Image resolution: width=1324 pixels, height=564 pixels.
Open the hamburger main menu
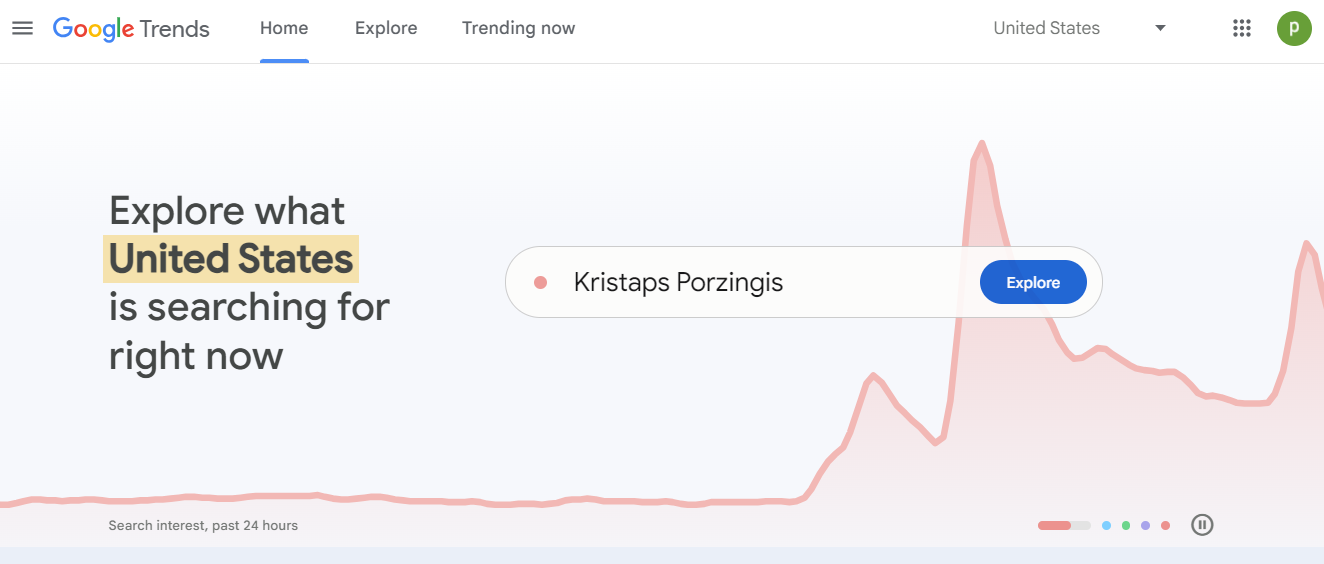tap(22, 28)
